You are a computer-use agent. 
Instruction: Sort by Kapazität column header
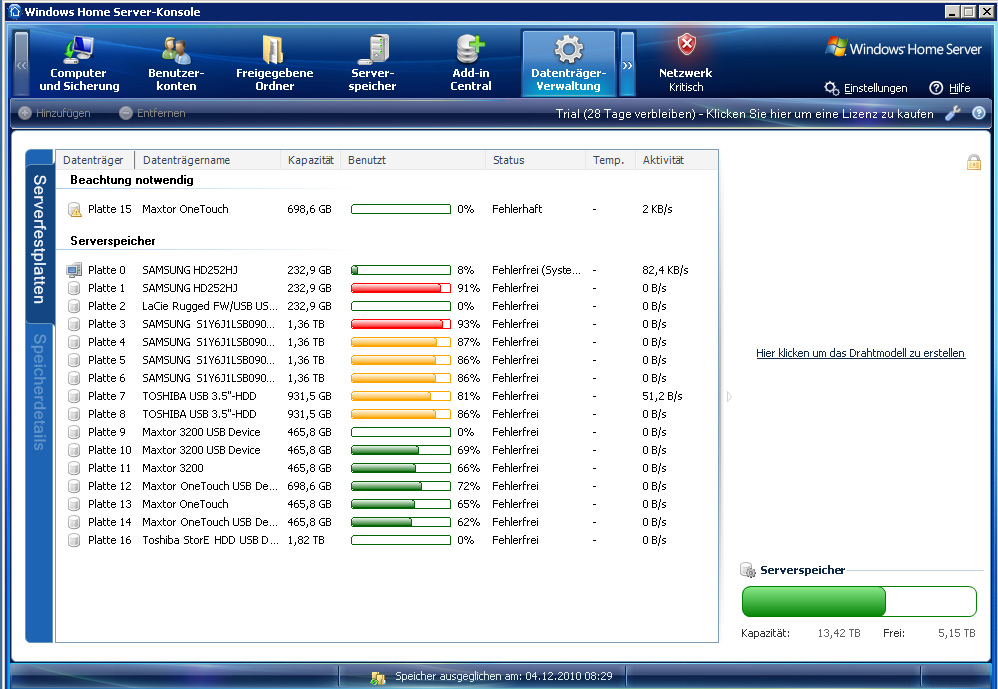pyautogui.click(x=311, y=160)
